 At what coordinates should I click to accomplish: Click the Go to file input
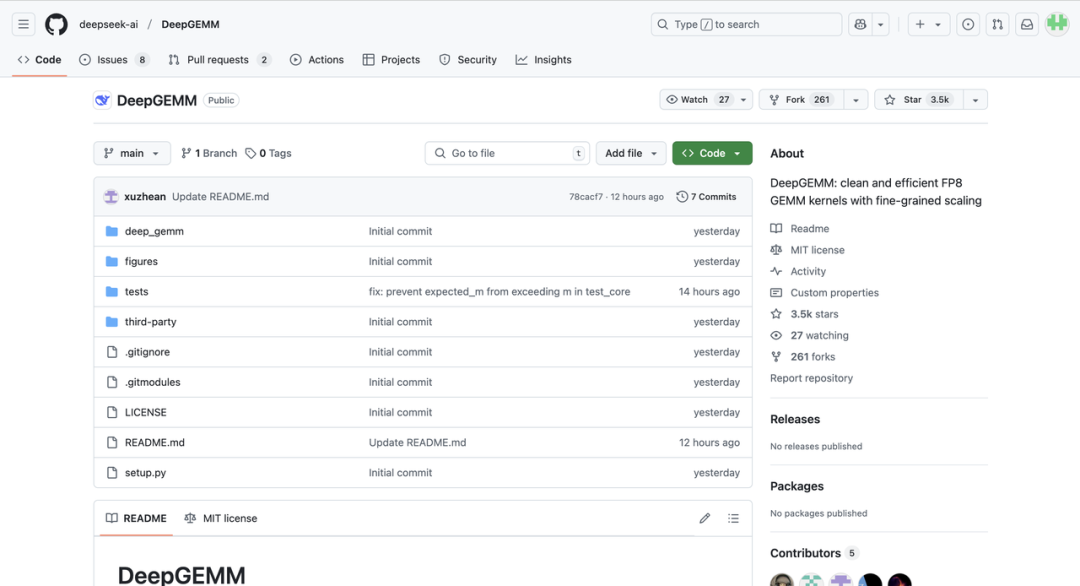[508, 154]
